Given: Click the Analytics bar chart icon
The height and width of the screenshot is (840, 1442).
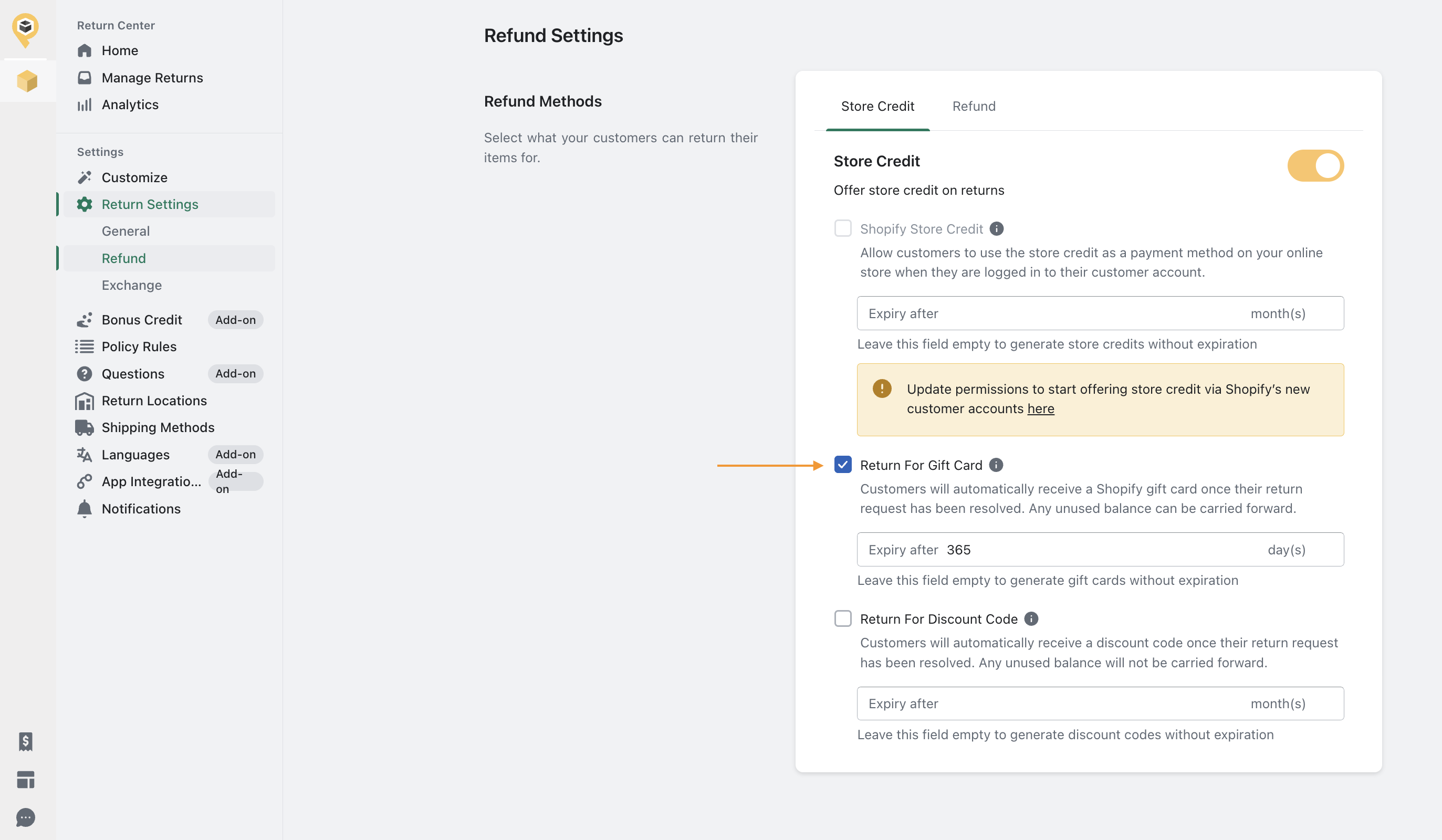Looking at the screenshot, I should click(85, 104).
